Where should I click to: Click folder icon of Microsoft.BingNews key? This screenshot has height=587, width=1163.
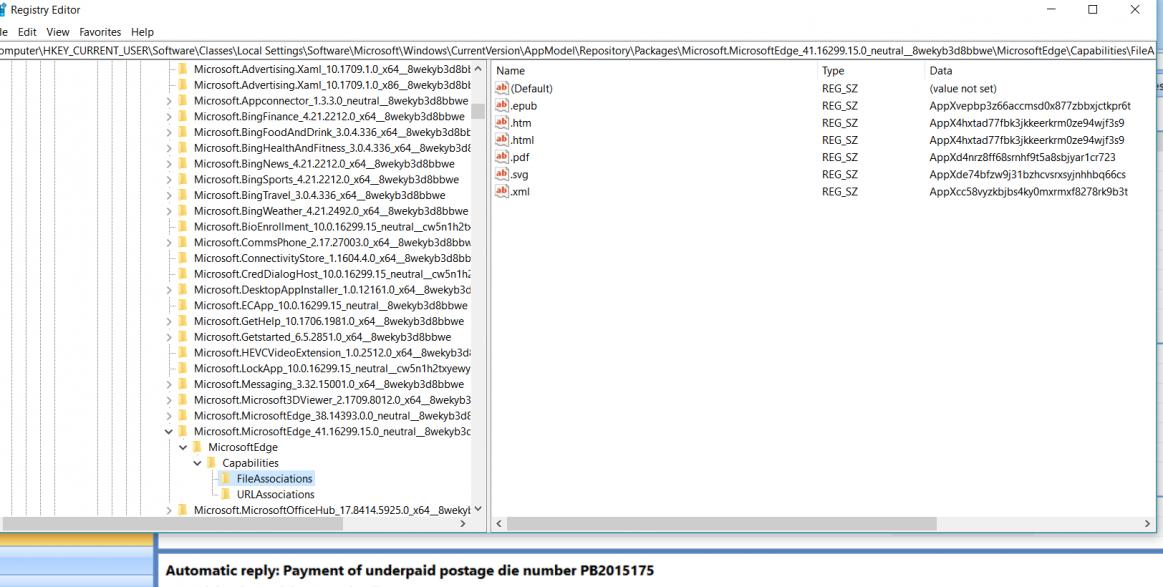(182, 163)
